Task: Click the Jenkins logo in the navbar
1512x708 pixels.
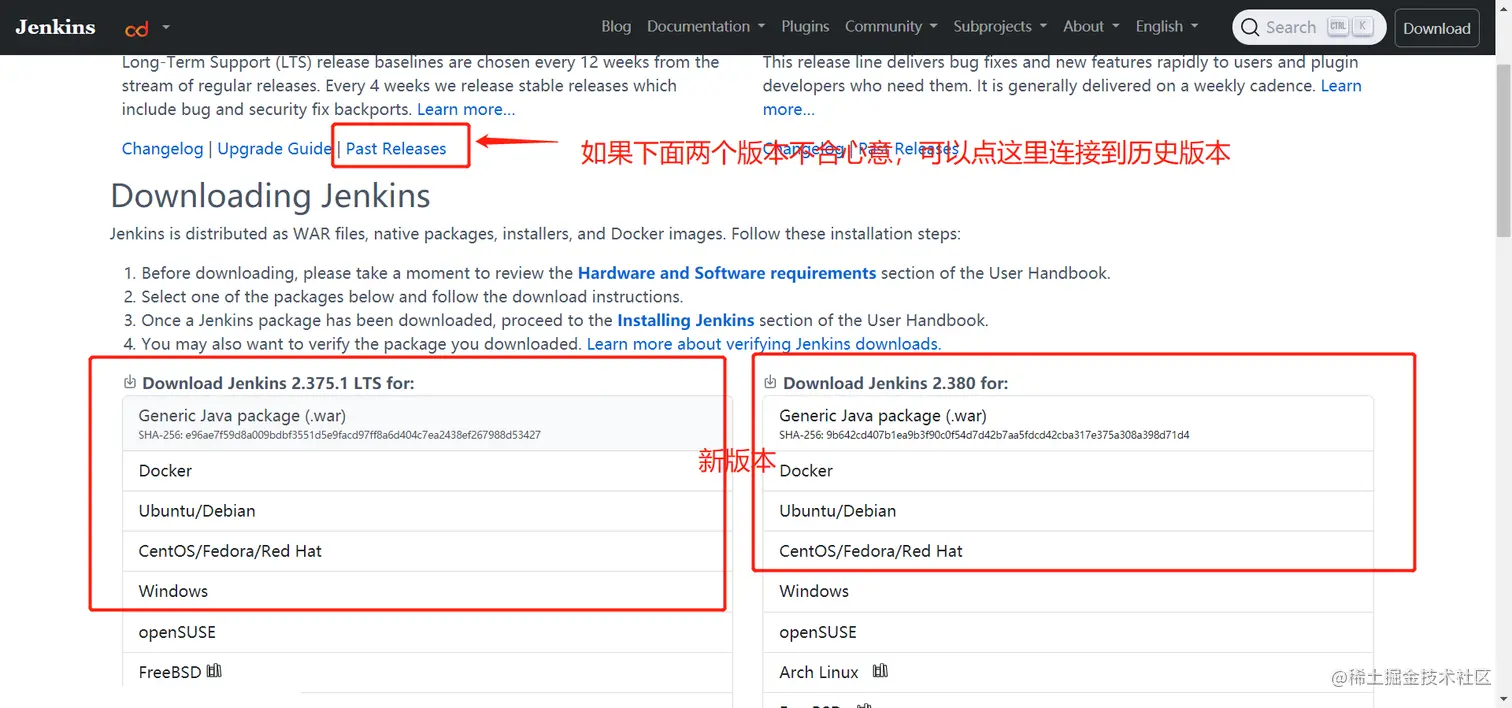Action: [x=55, y=27]
